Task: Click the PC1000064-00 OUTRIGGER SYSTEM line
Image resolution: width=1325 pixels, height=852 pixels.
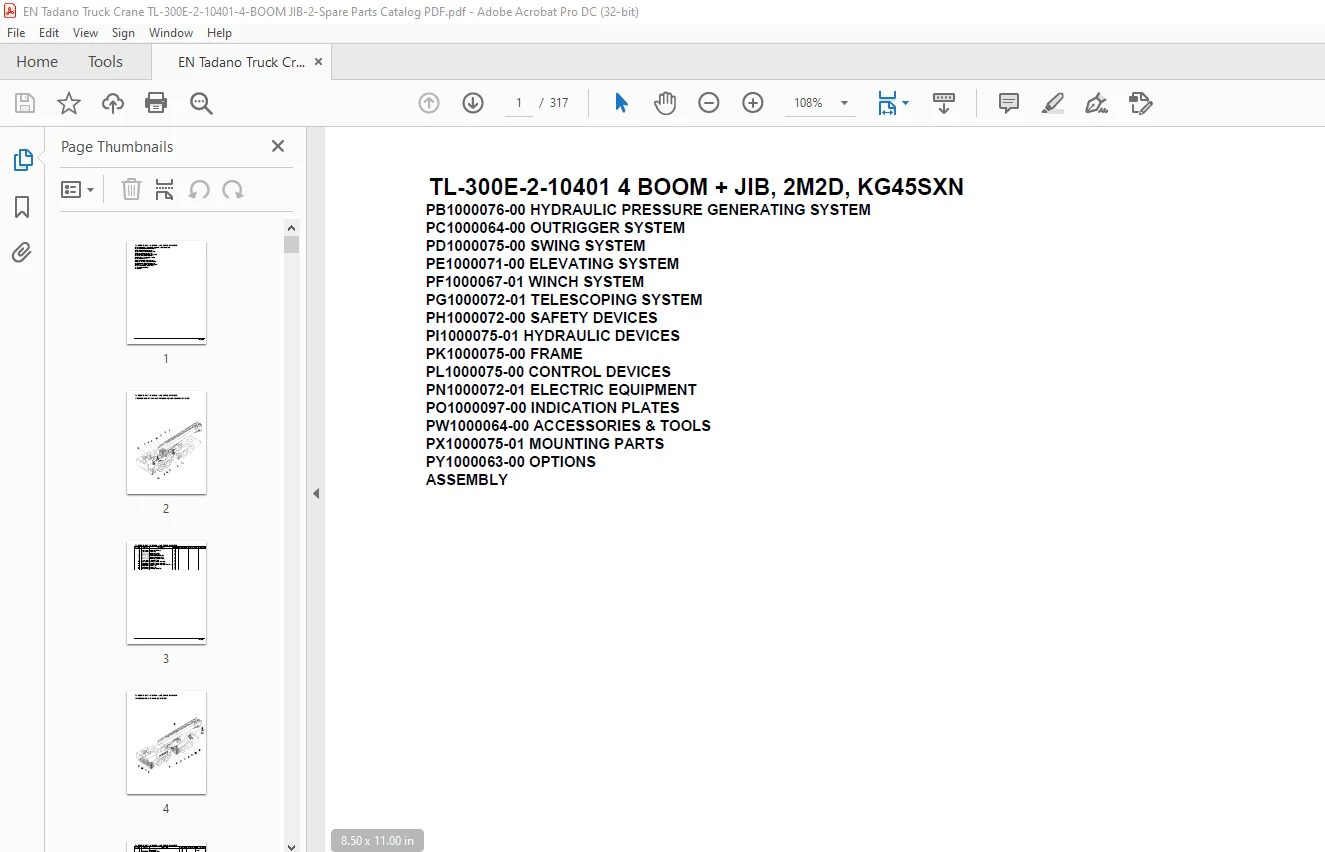Action: click(555, 228)
